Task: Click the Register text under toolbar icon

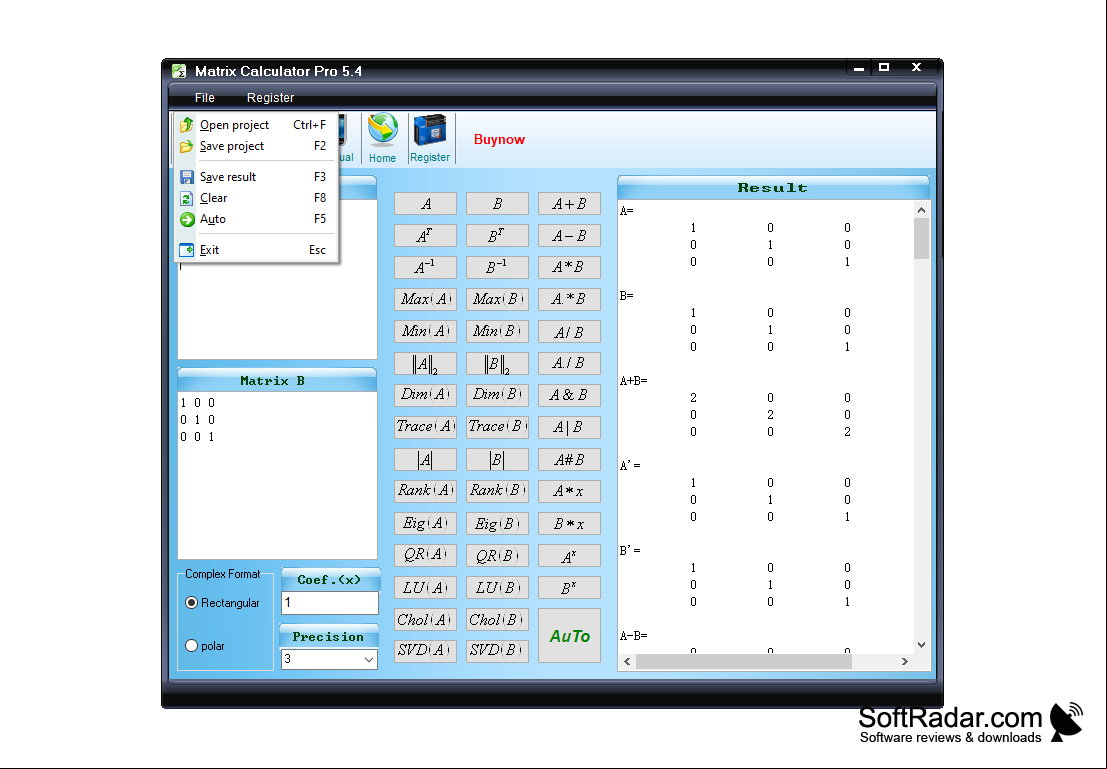Action: (x=430, y=157)
